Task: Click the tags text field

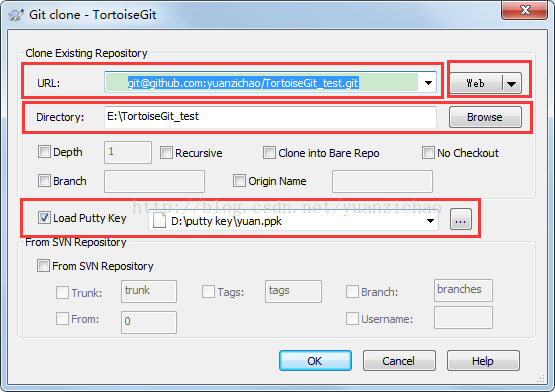Action: 293,291
